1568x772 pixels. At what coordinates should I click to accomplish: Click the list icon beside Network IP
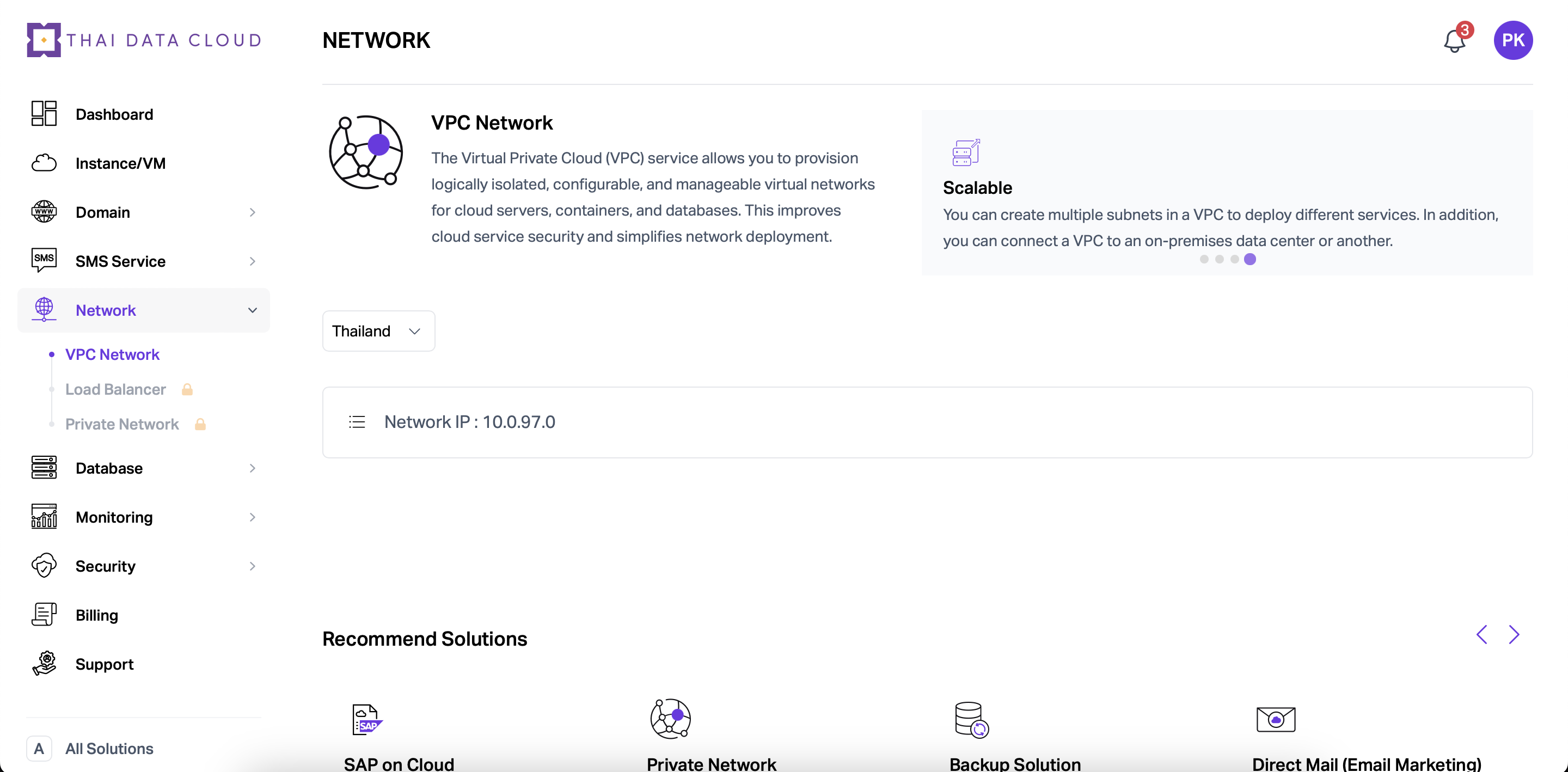pyautogui.click(x=357, y=422)
